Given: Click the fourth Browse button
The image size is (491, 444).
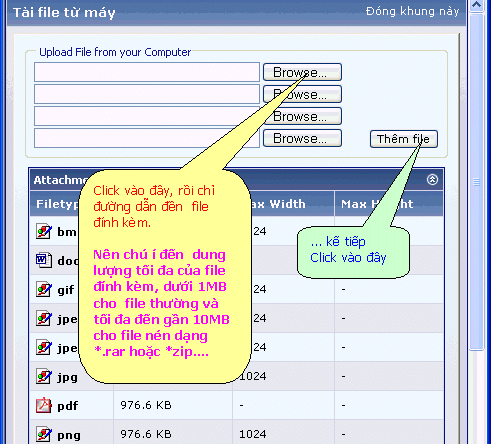Looking at the screenshot, I should [x=302, y=138].
